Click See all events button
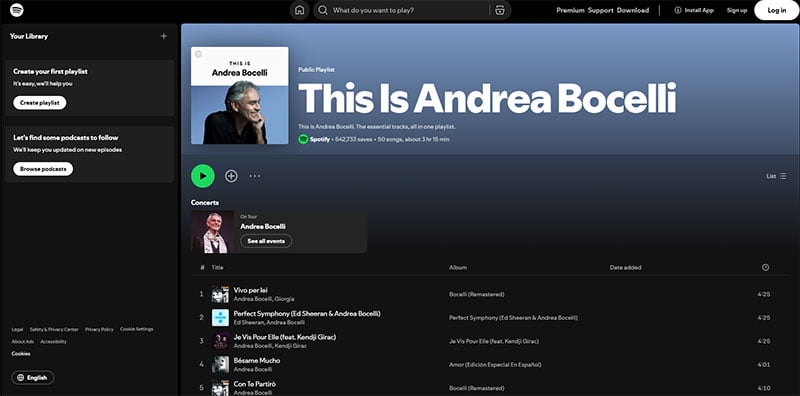 click(x=266, y=241)
